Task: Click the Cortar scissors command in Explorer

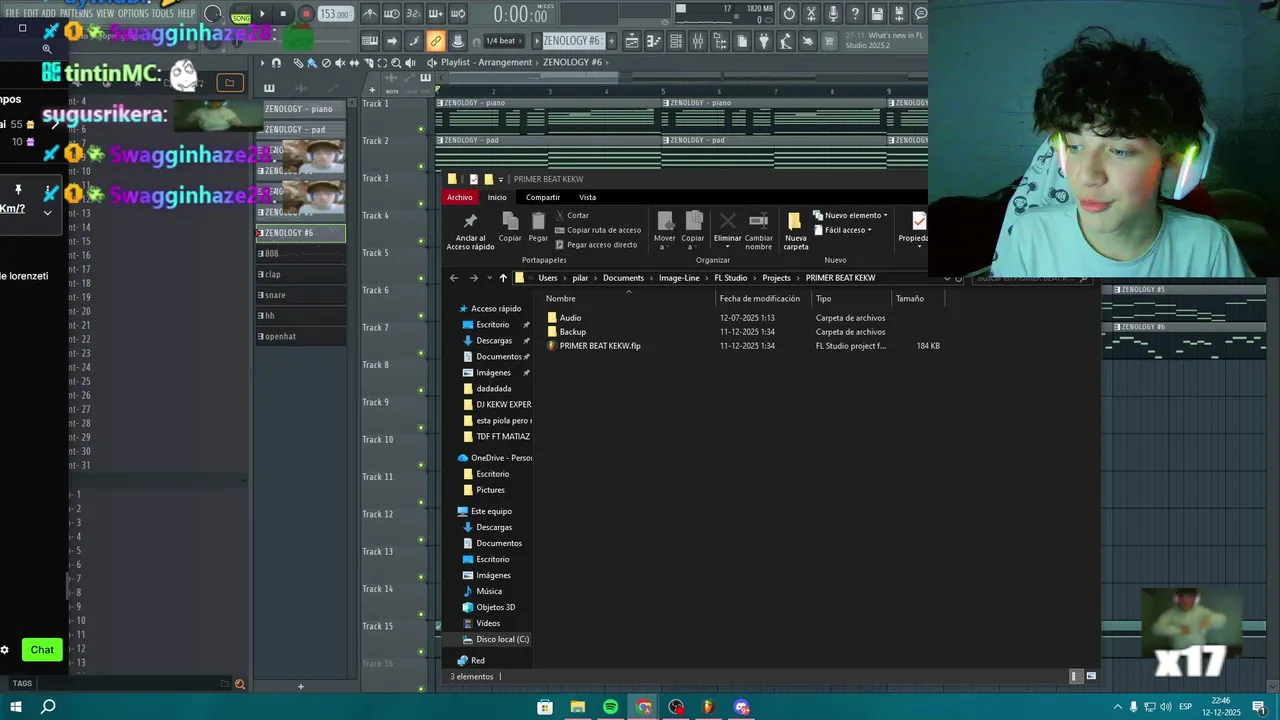Action: click(571, 215)
